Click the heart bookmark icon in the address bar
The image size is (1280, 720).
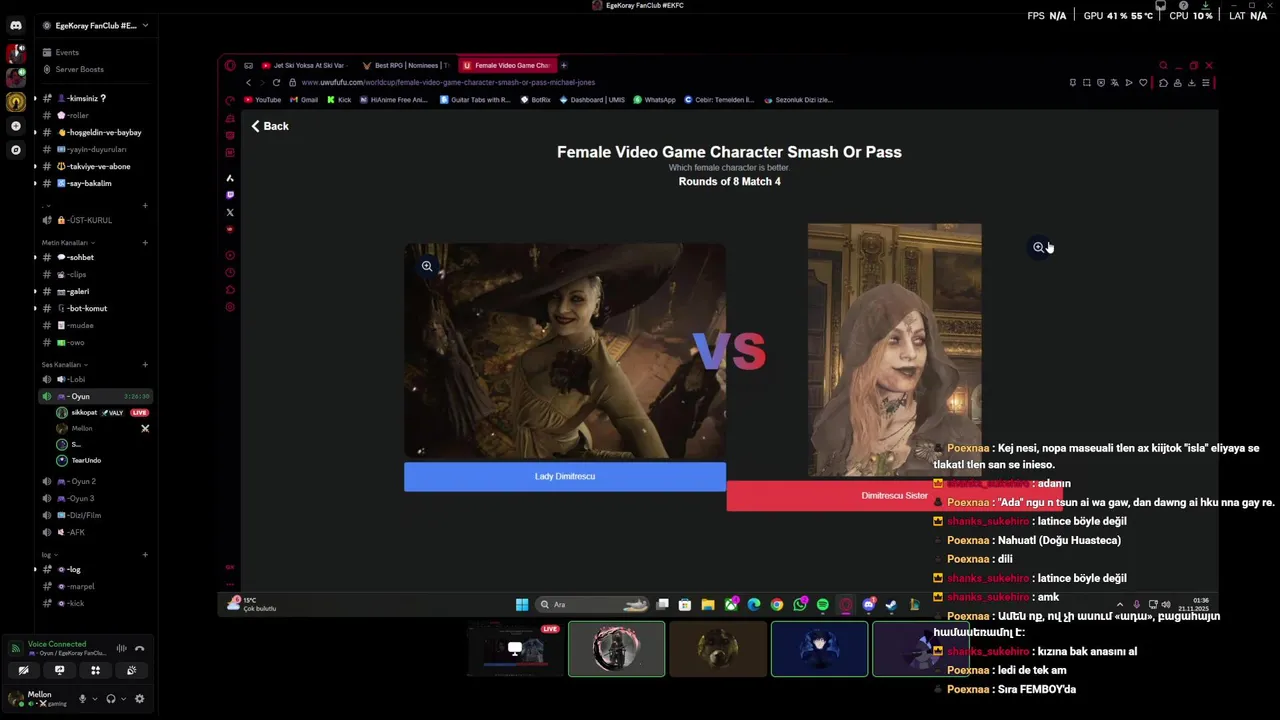click(1143, 82)
